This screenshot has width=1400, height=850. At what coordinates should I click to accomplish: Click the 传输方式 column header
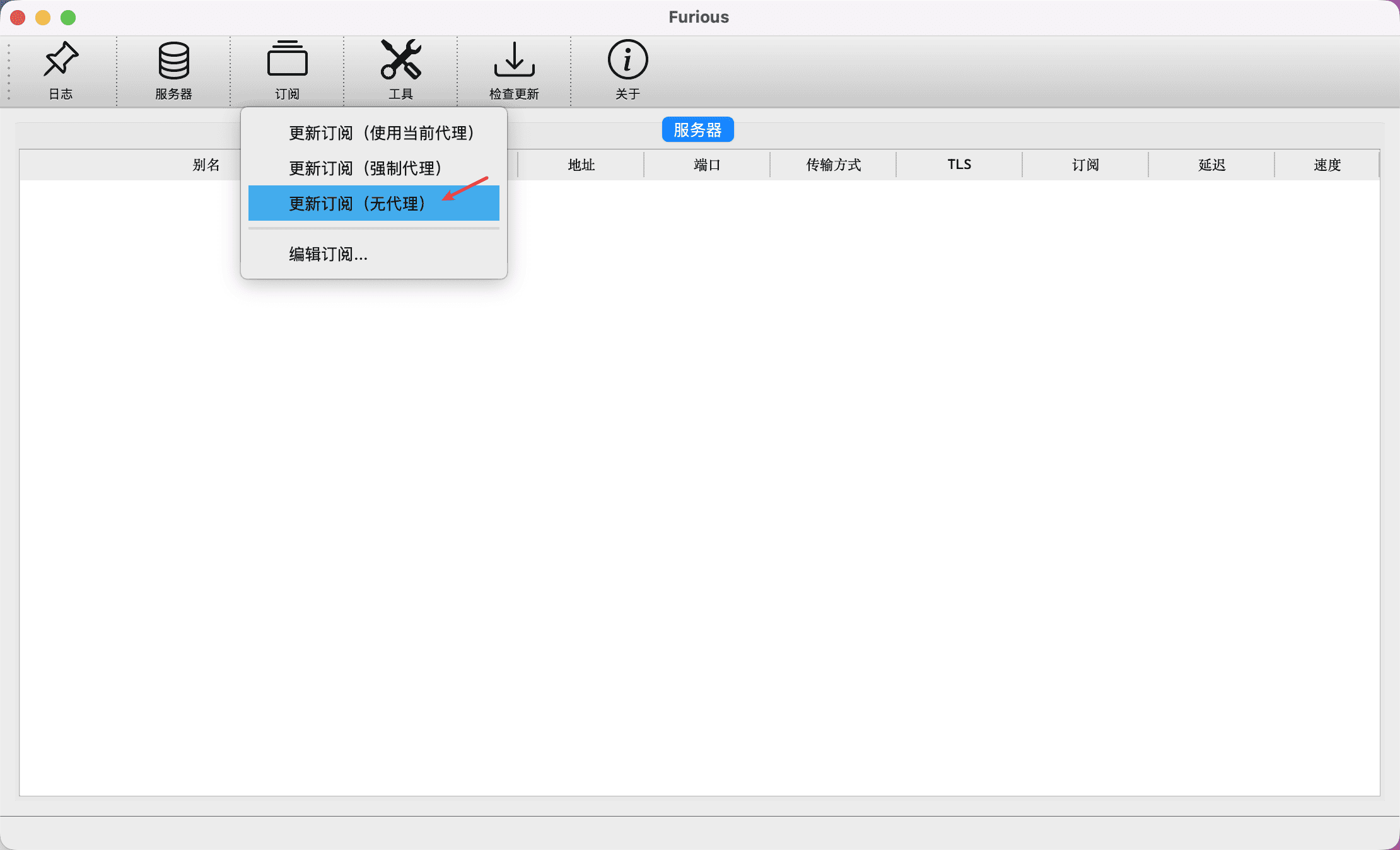click(833, 165)
